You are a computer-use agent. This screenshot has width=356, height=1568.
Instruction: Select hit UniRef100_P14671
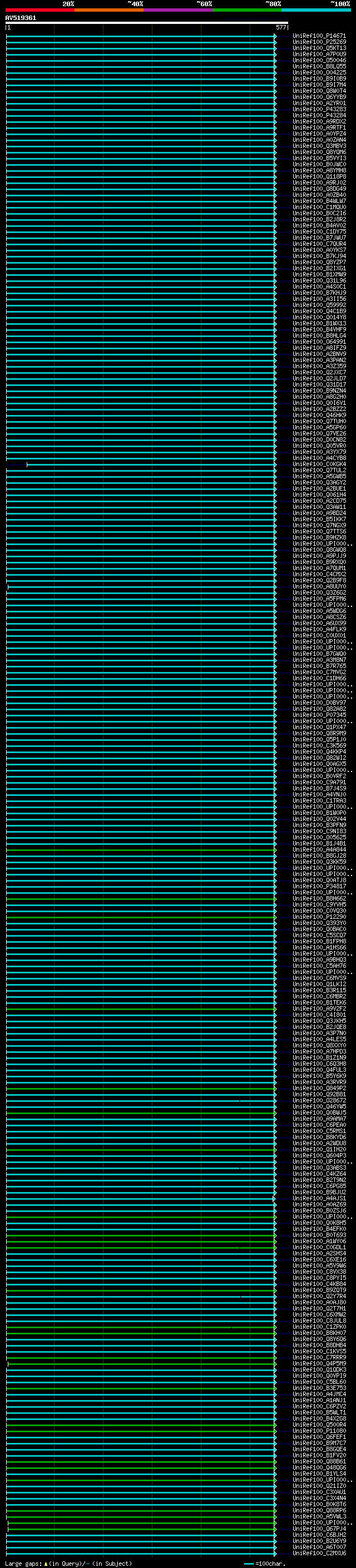[319, 36]
